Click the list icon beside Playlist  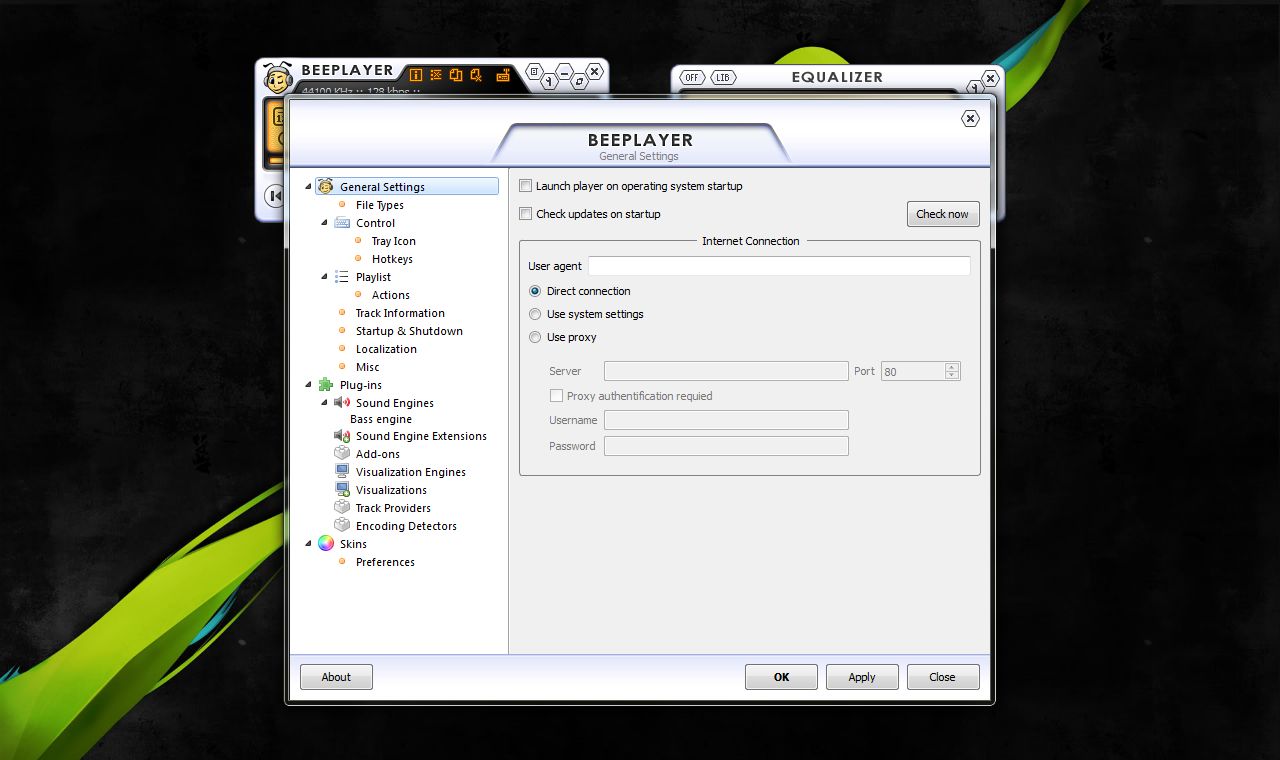coord(342,277)
